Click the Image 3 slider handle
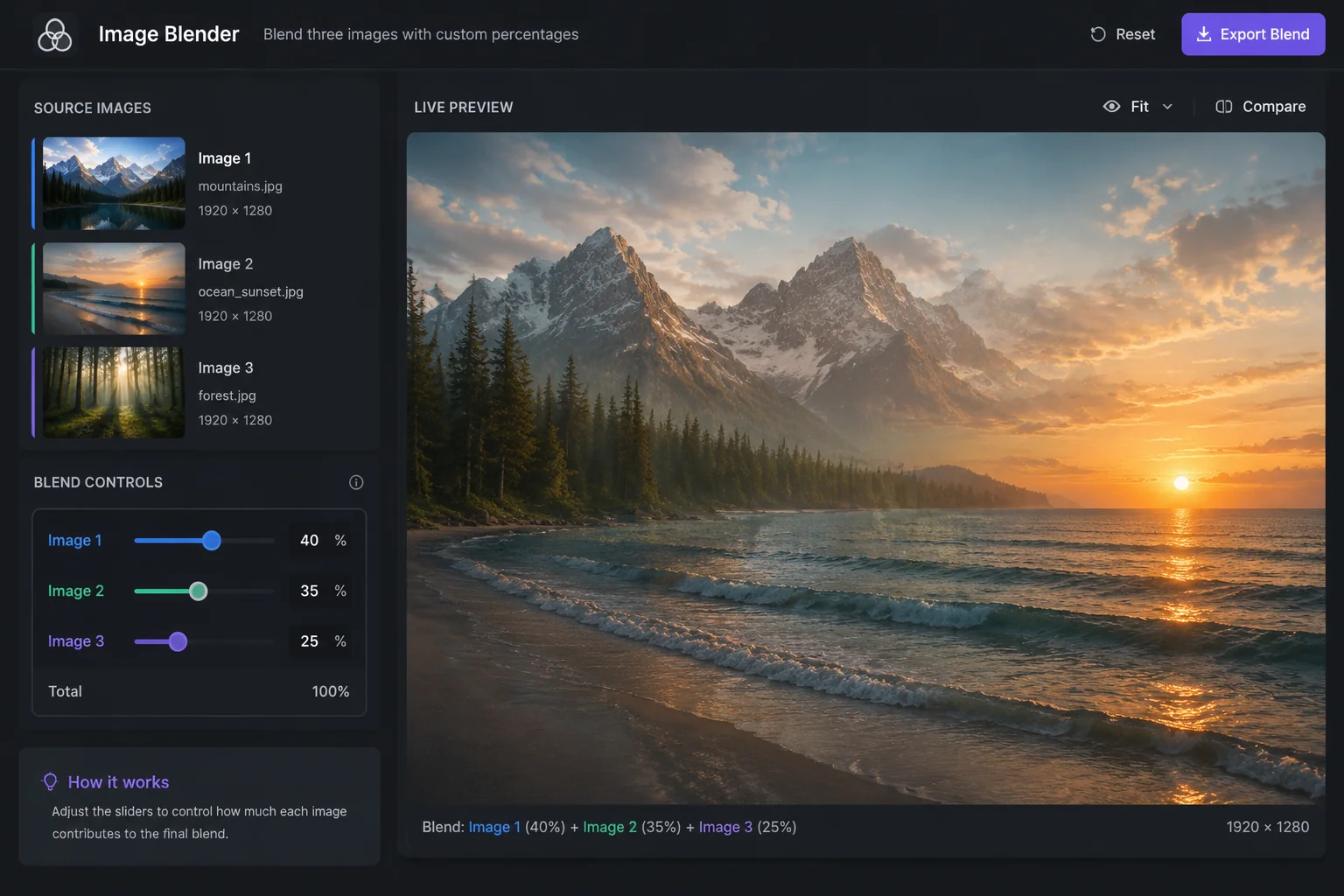 (178, 642)
